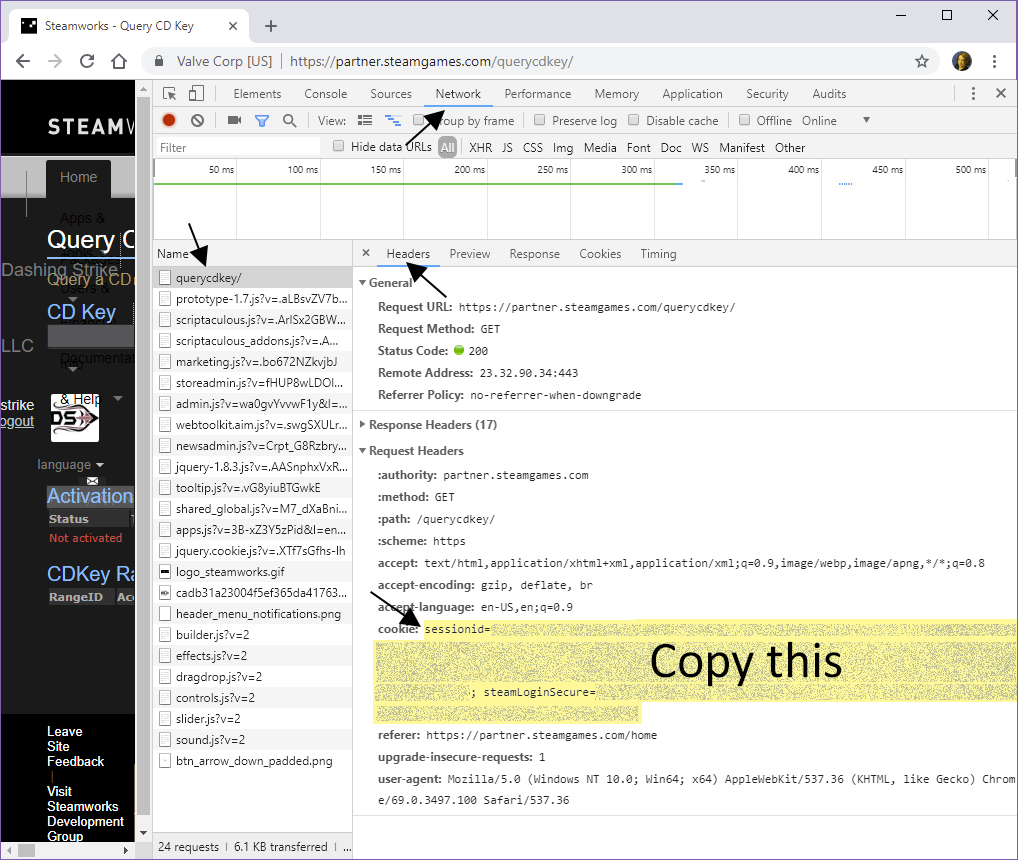Select the header_menu_notifications.png request

253,614
